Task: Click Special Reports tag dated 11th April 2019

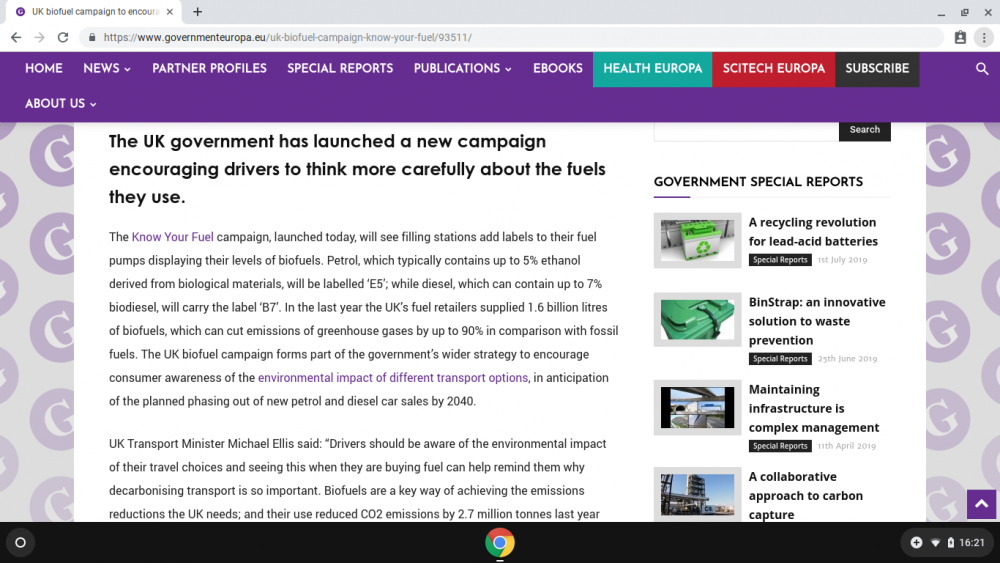Action: point(780,446)
